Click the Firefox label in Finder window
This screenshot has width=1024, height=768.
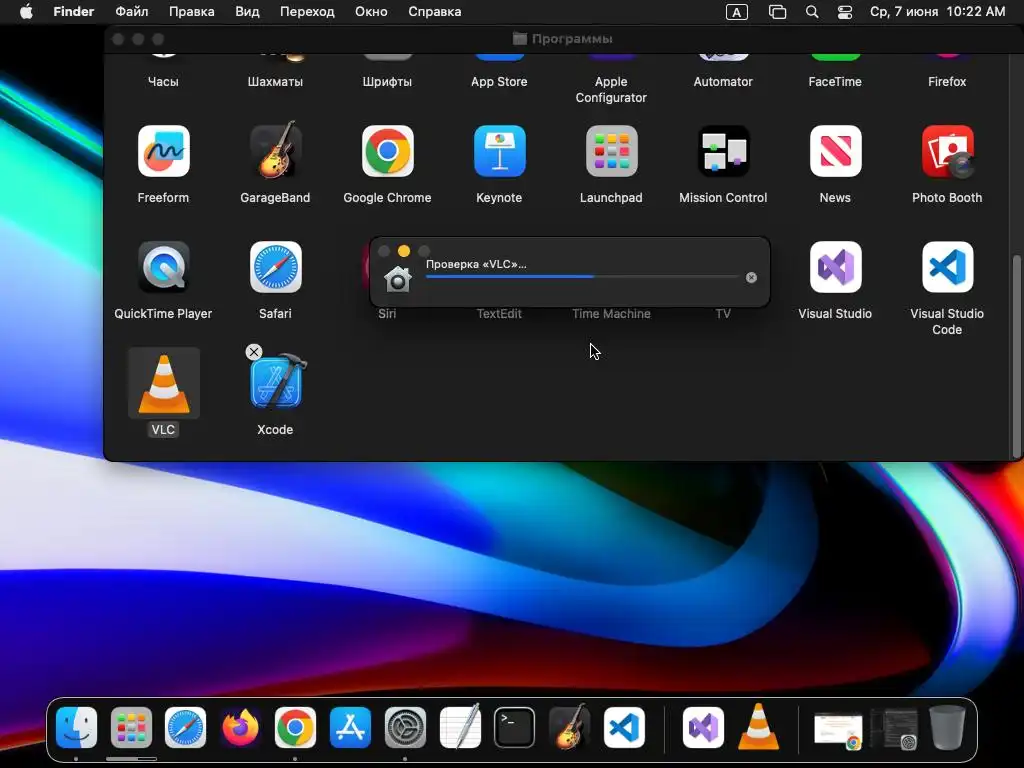pyautogui.click(x=947, y=82)
